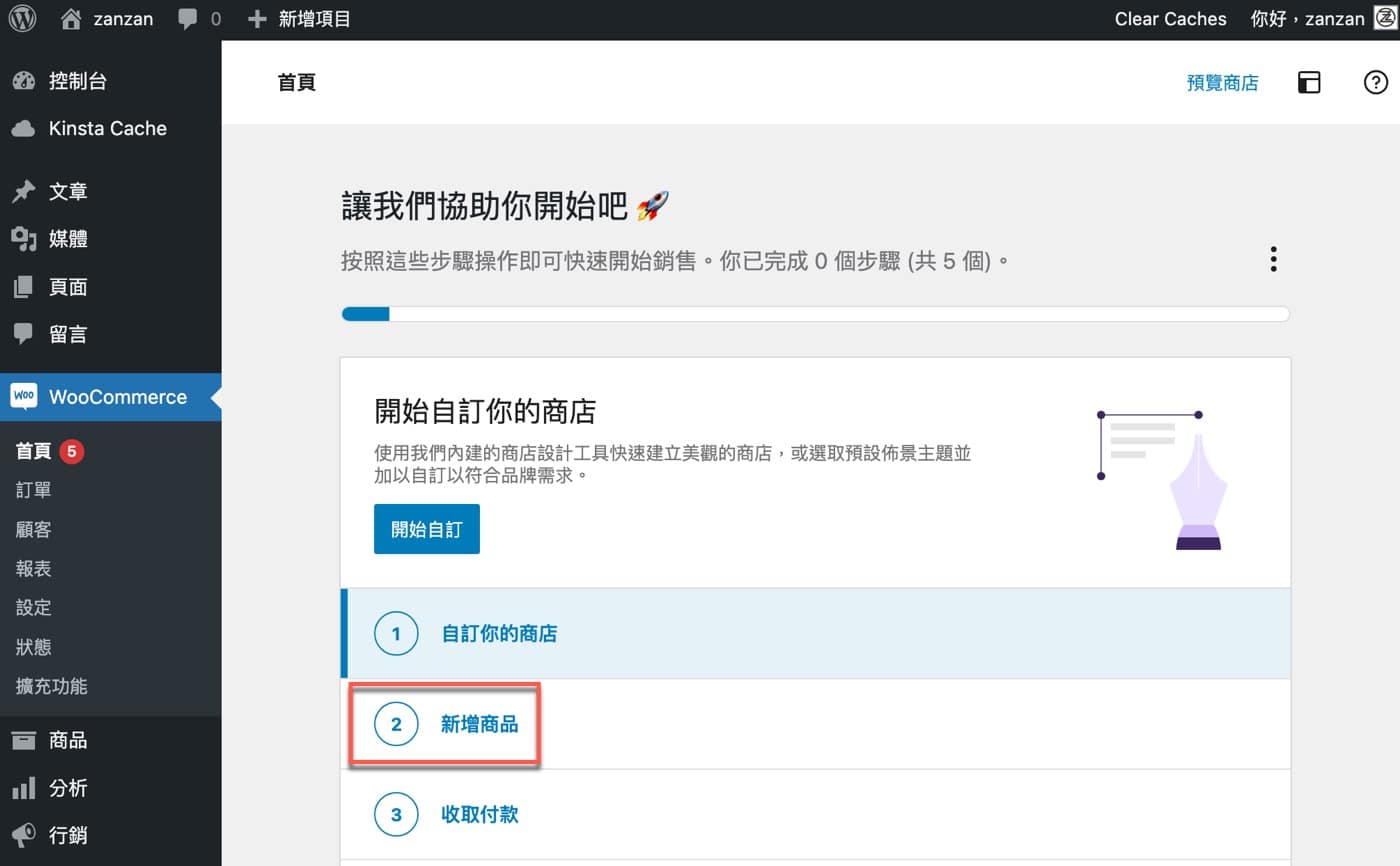Click the WordPress logo icon
This screenshot has height=866, width=1400.
click(x=22, y=19)
